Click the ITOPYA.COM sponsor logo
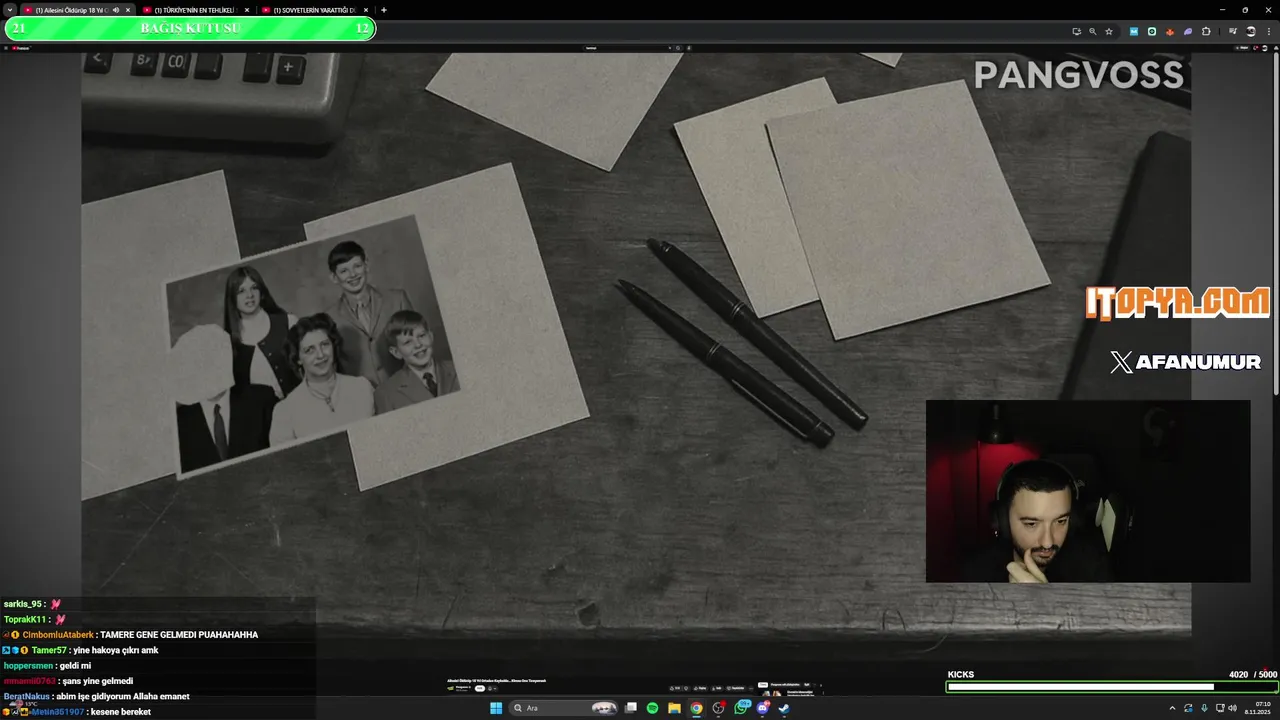 pos(1177,302)
